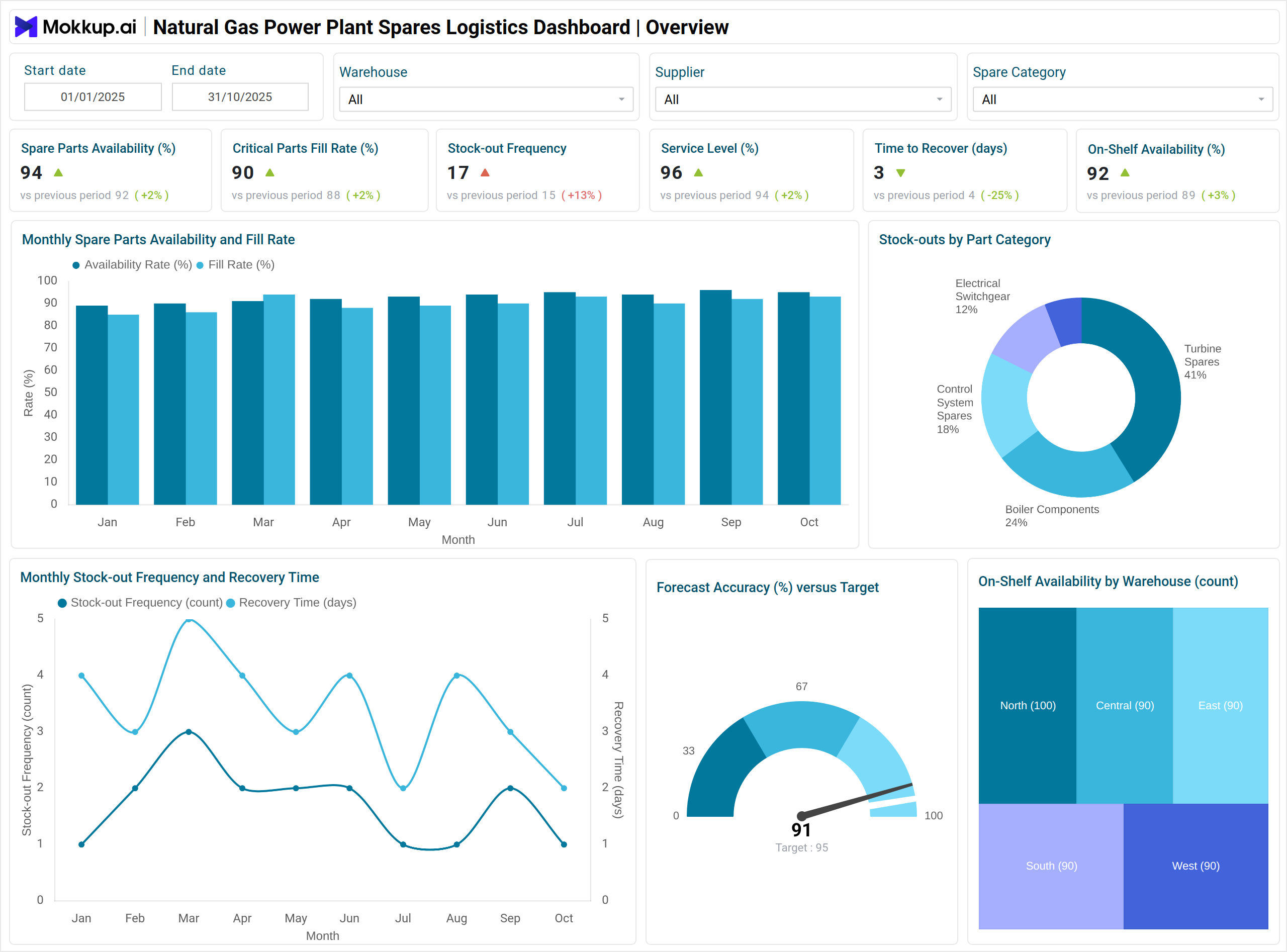Screen dimensions: 1287x952
Task: Click the End date field 31/10/2025
Action: (x=240, y=97)
